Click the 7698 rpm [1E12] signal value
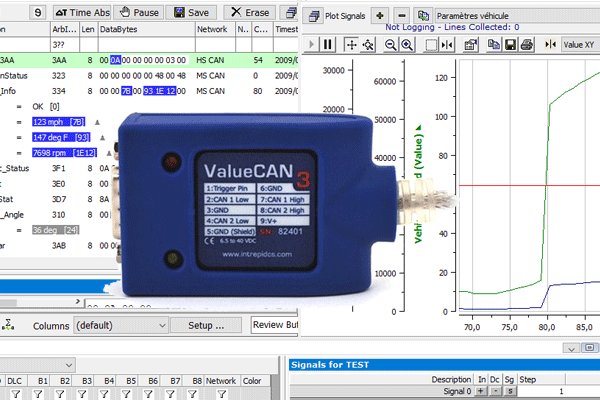Image resolution: width=600 pixels, height=400 pixels. (64, 153)
